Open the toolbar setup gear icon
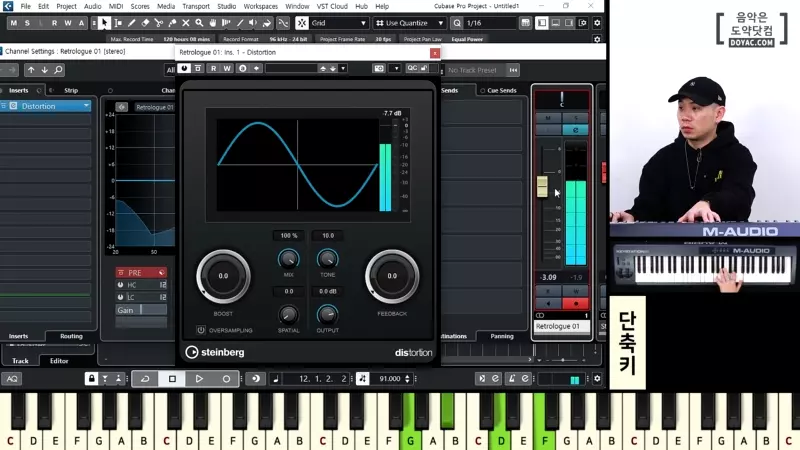The width and height of the screenshot is (800, 450). (597, 23)
